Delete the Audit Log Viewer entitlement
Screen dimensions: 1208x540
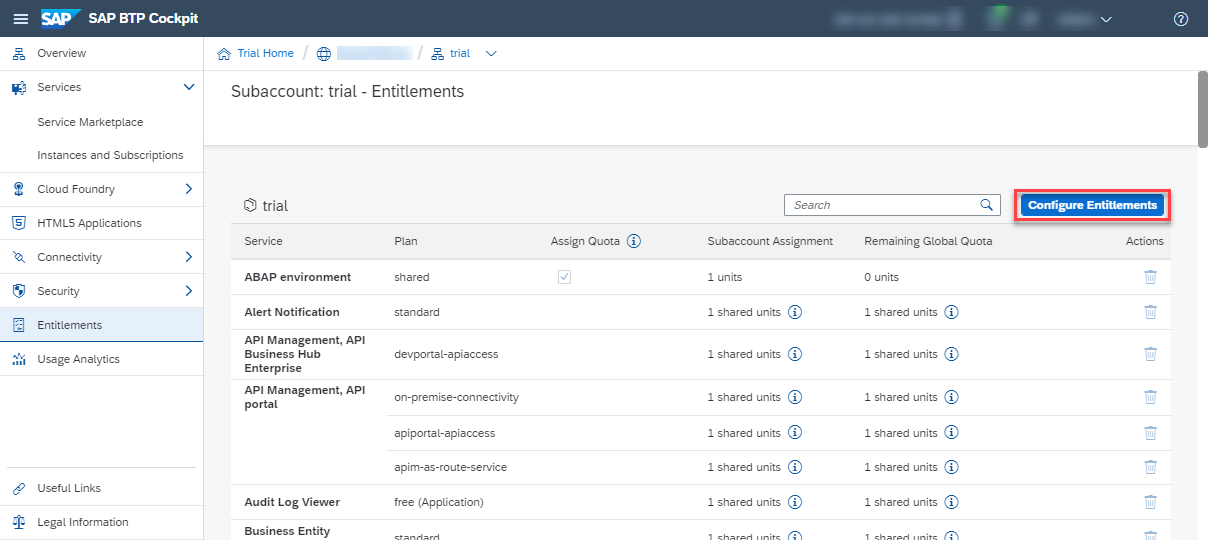tap(1150, 502)
